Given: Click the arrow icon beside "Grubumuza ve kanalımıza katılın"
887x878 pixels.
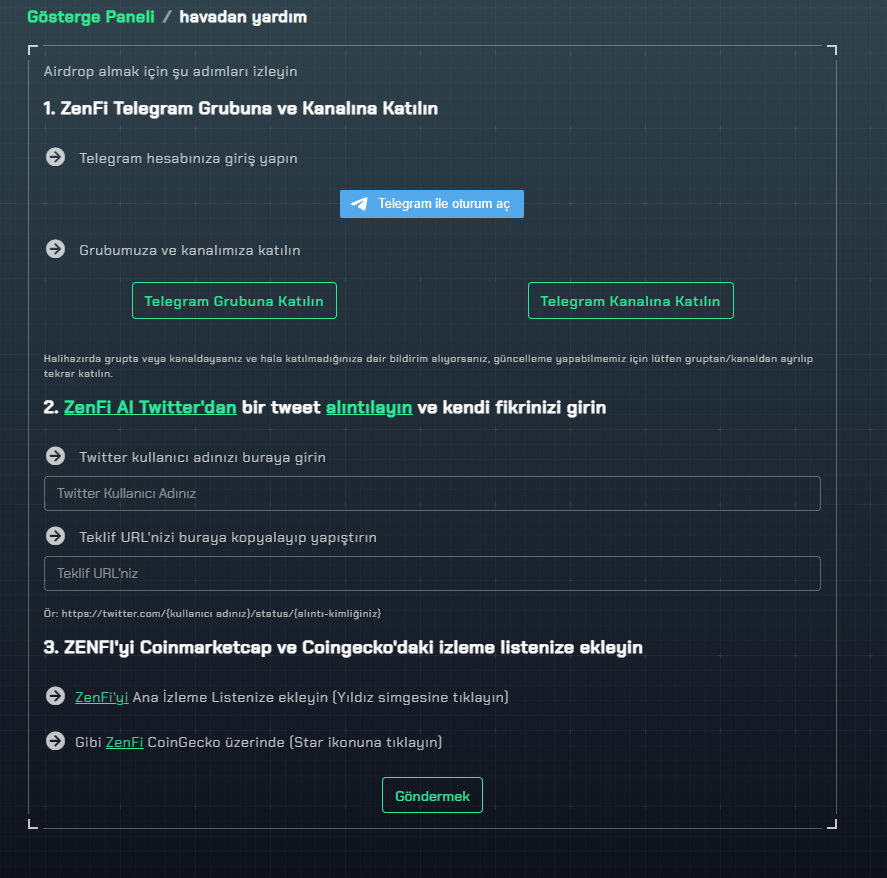Looking at the screenshot, I should coord(55,249).
